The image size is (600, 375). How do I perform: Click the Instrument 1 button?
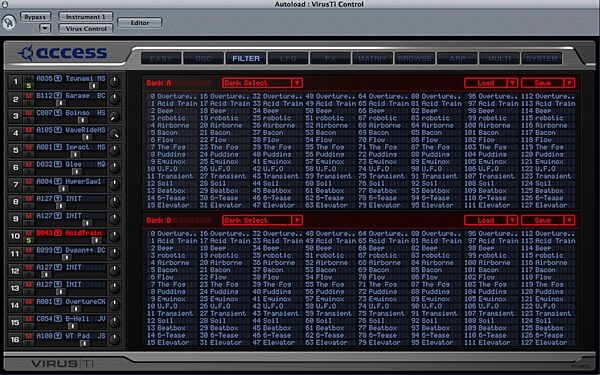86,17
